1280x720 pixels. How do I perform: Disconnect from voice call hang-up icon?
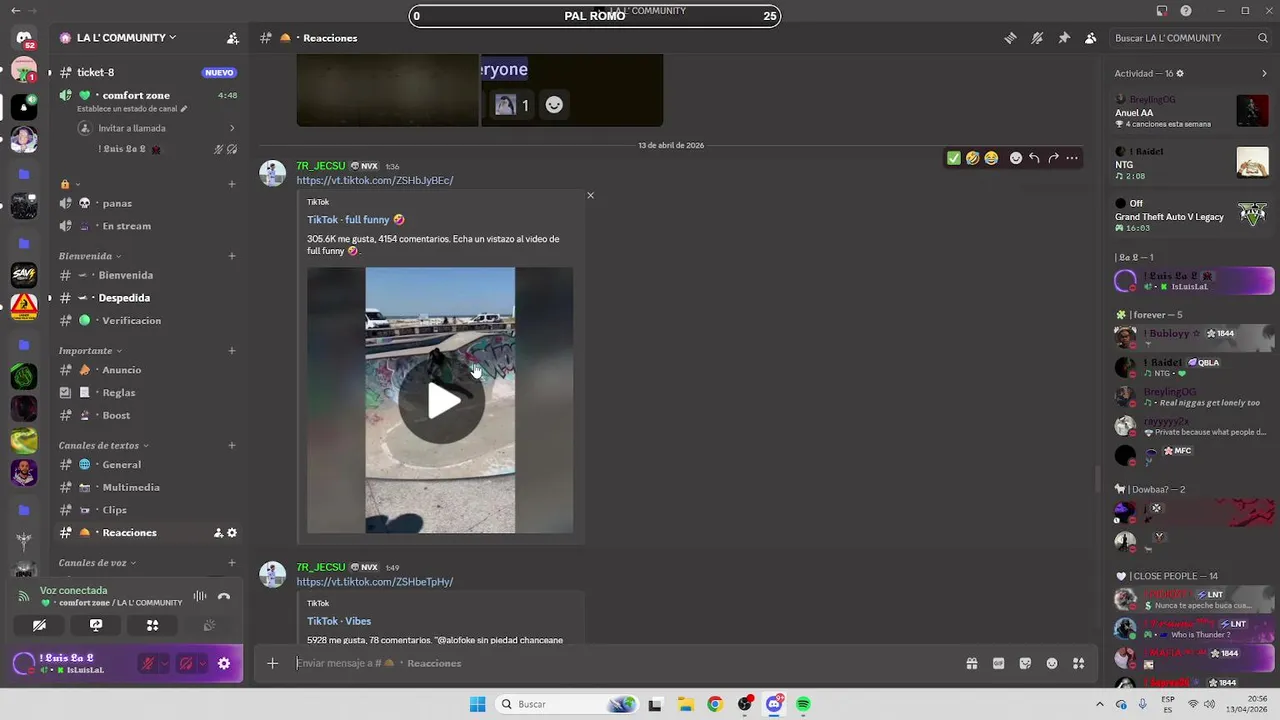tap(224, 596)
